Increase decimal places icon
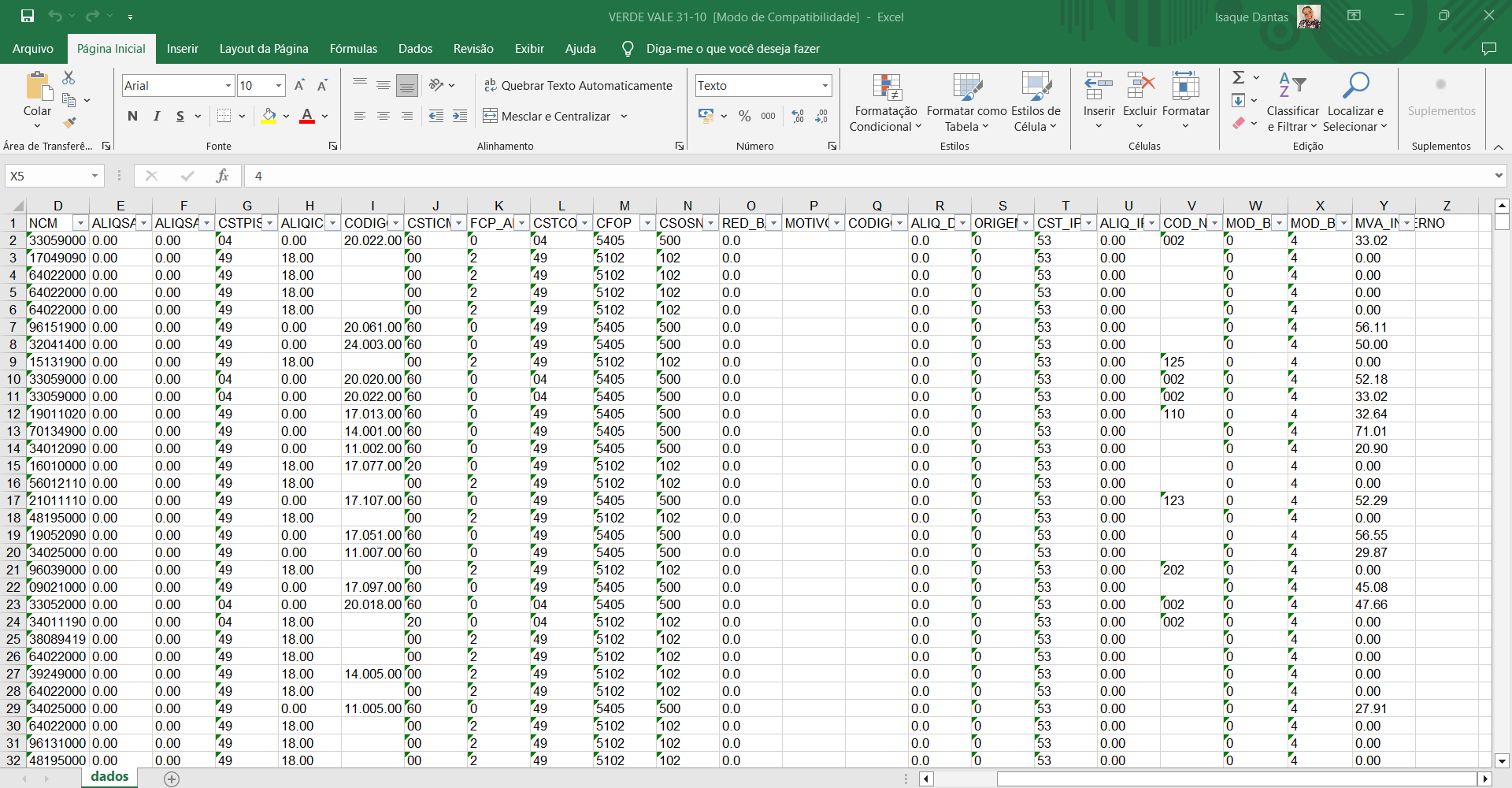 798,116
